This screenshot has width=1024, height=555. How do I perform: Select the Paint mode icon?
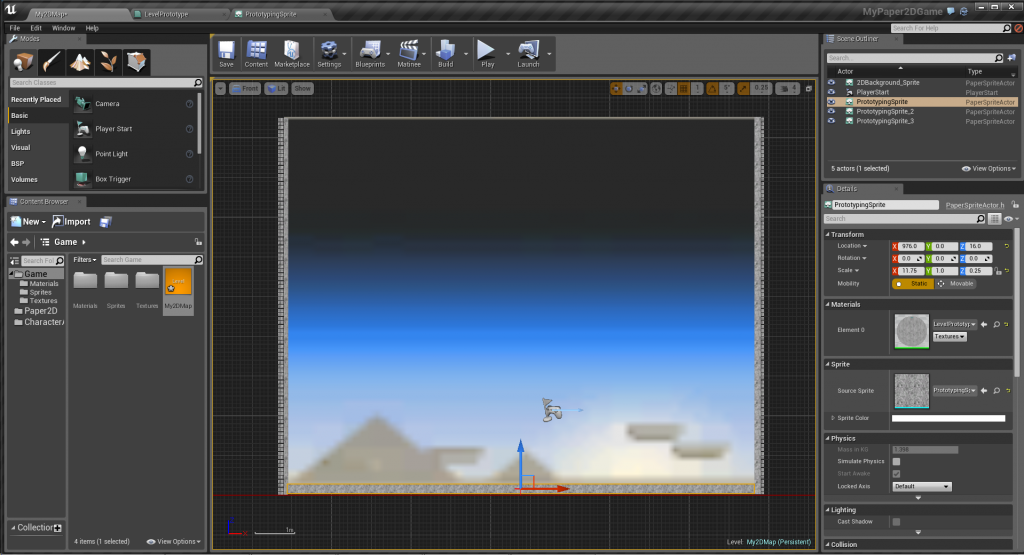(53, 62)
